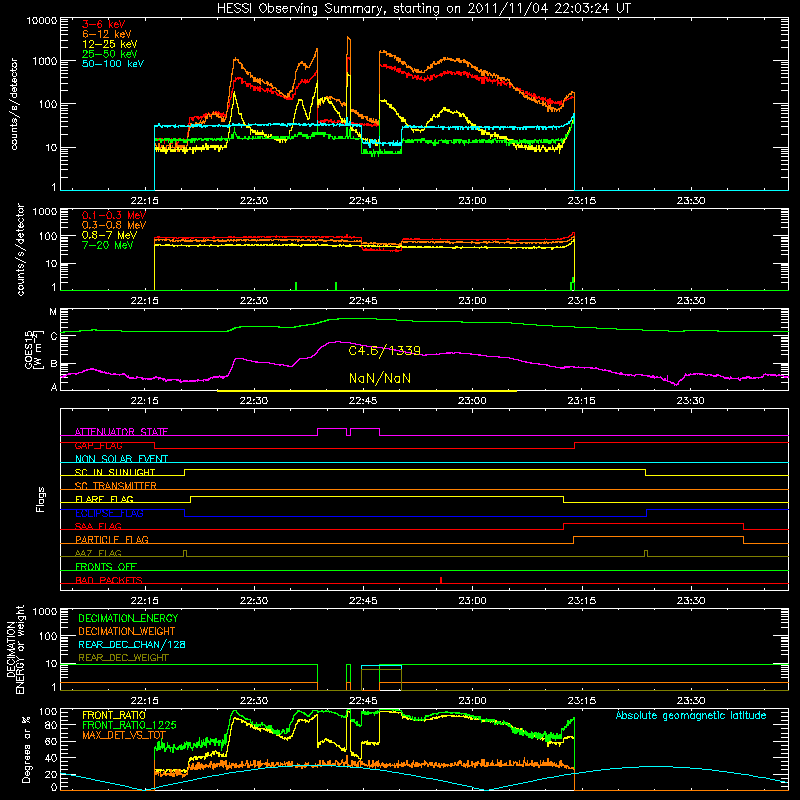800x800 pixels.
Task: Click the yellow 0.8-7 MeV legend entry
Action: (x=109, y=235)
